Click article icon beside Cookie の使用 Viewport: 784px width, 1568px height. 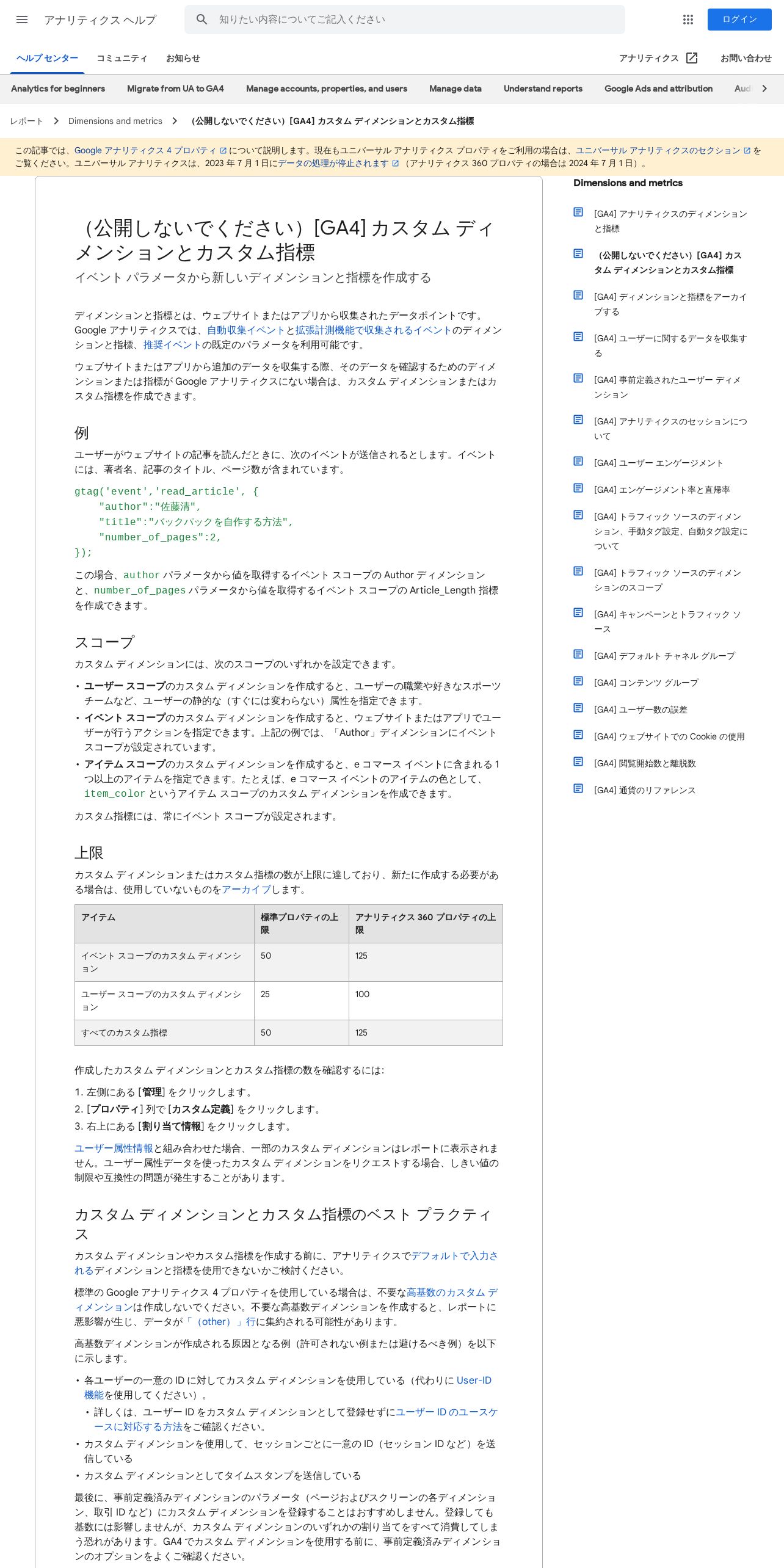point(578,735)
